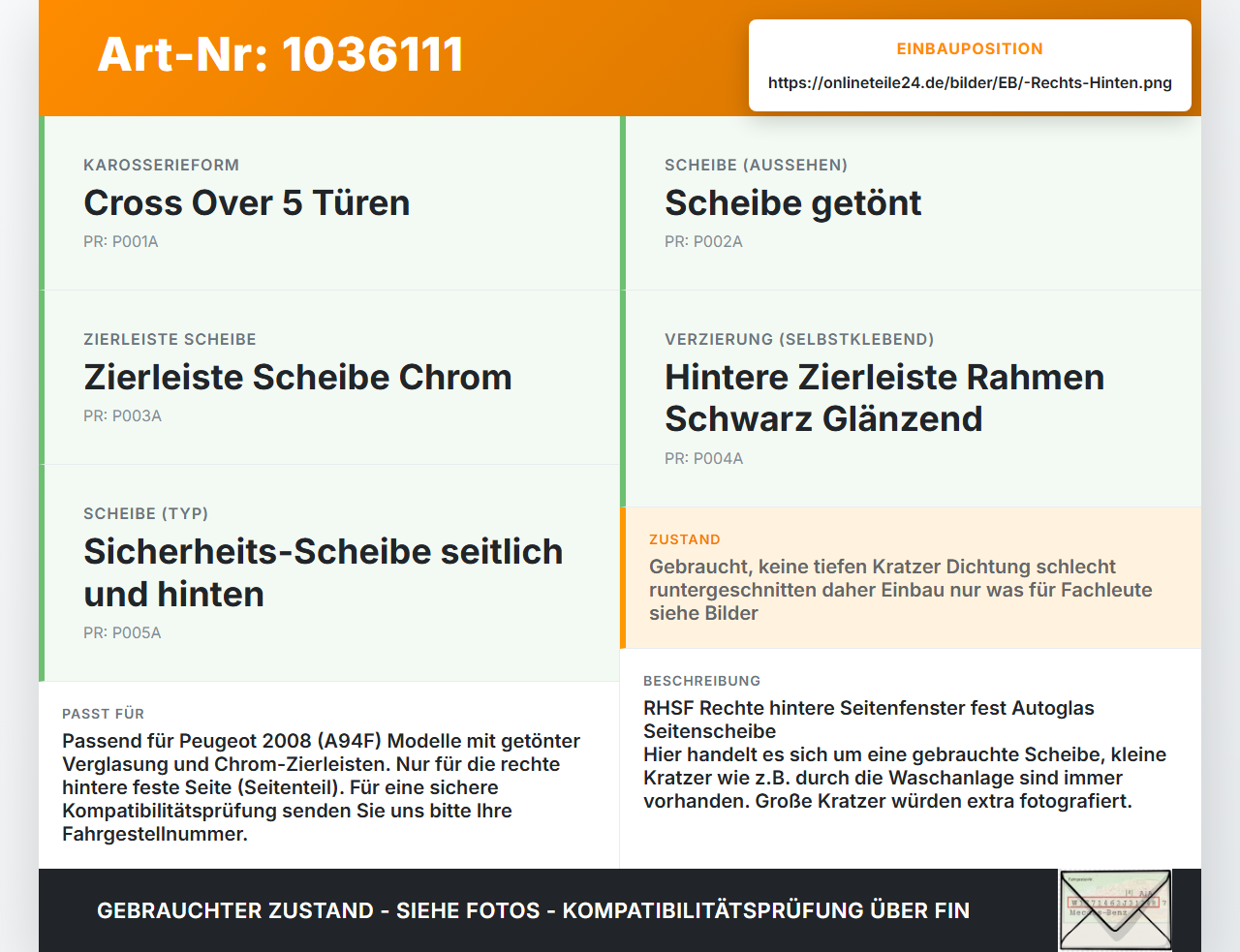Click the Beschreibung section text
This screenshot has width=1240, height=952.
[906, 754]
